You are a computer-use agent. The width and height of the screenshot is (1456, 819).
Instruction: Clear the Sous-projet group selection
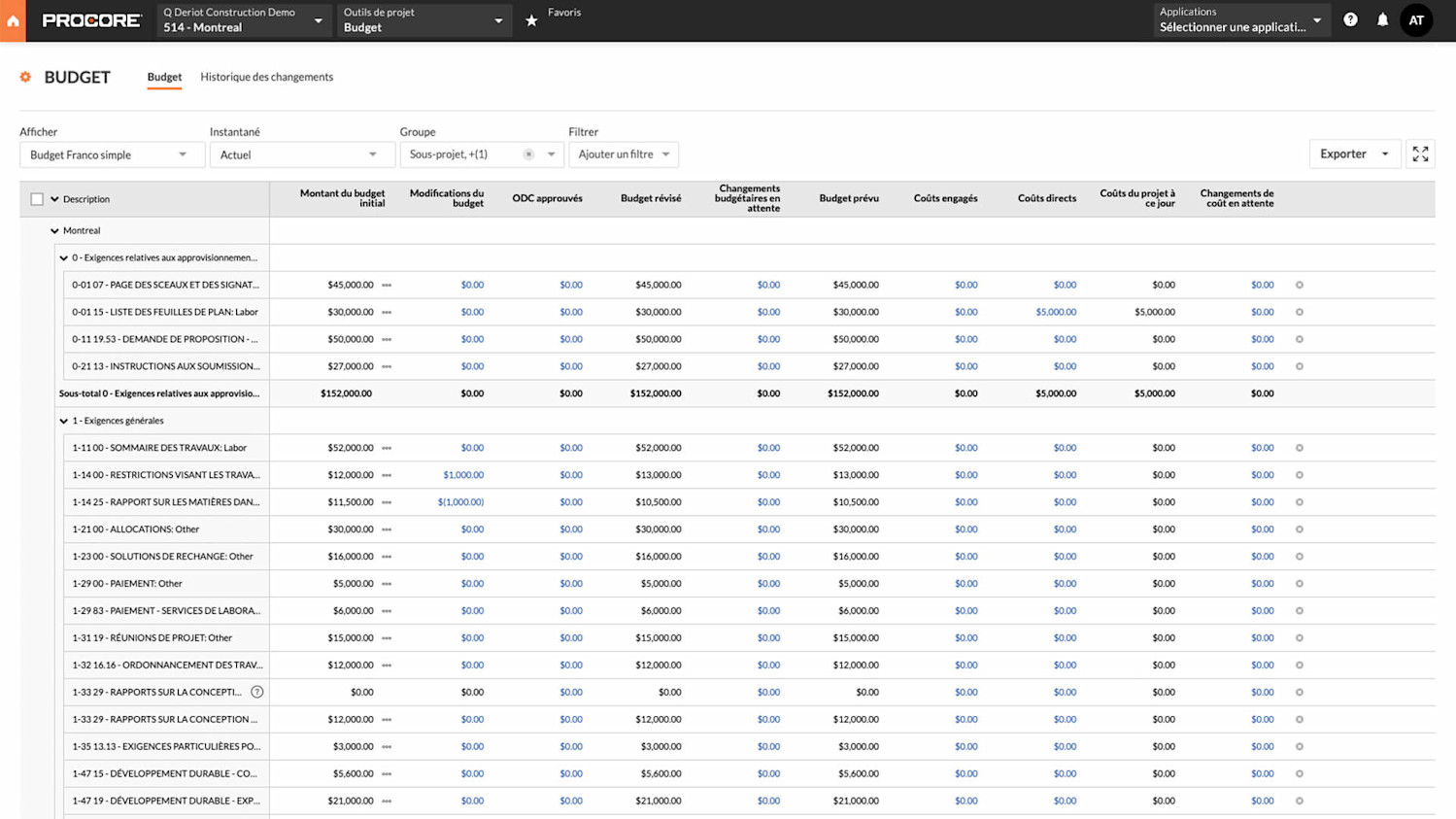click(x=528, y=154)
